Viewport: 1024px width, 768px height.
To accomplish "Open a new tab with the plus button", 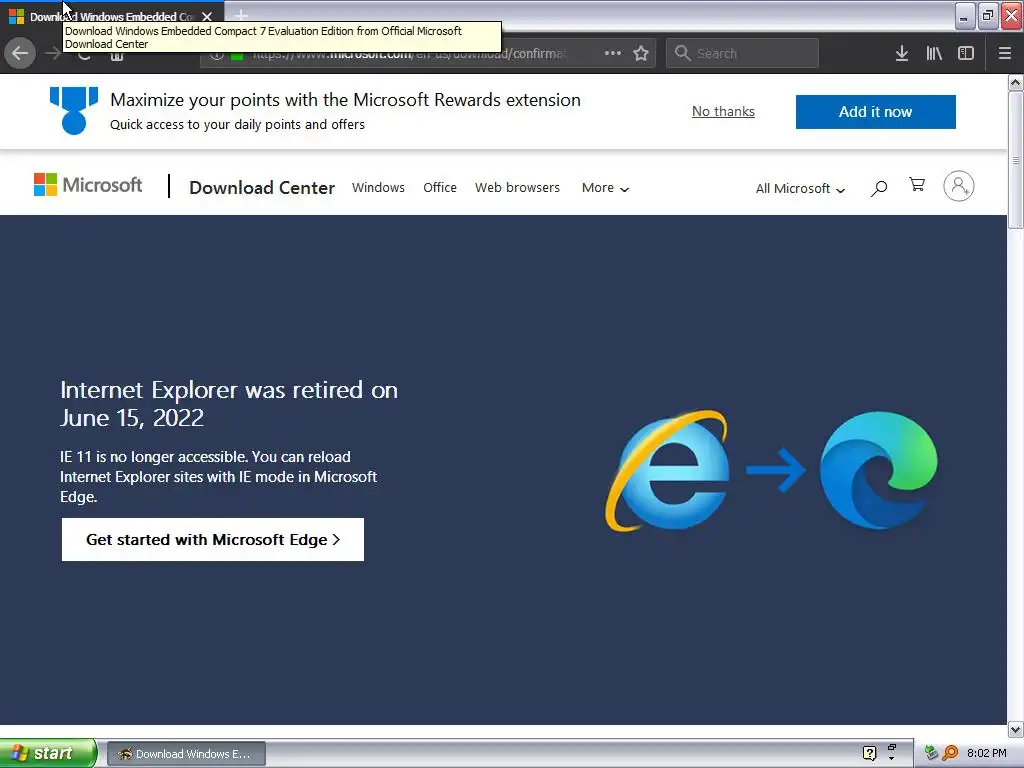I will 241,15.
